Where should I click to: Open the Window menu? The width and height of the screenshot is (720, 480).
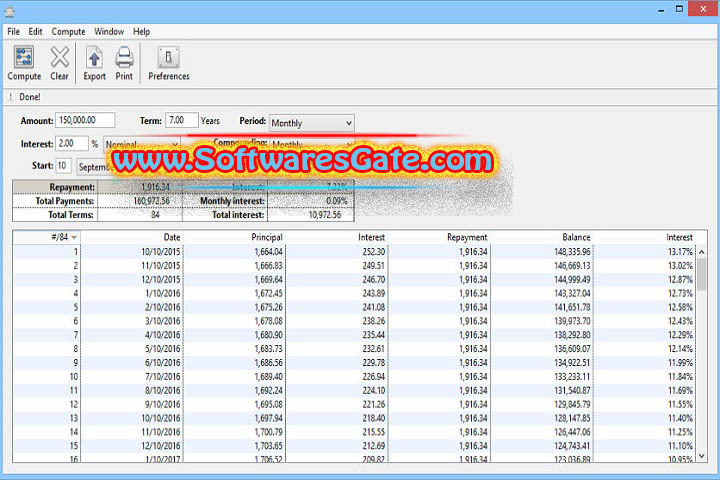(109, 32)
